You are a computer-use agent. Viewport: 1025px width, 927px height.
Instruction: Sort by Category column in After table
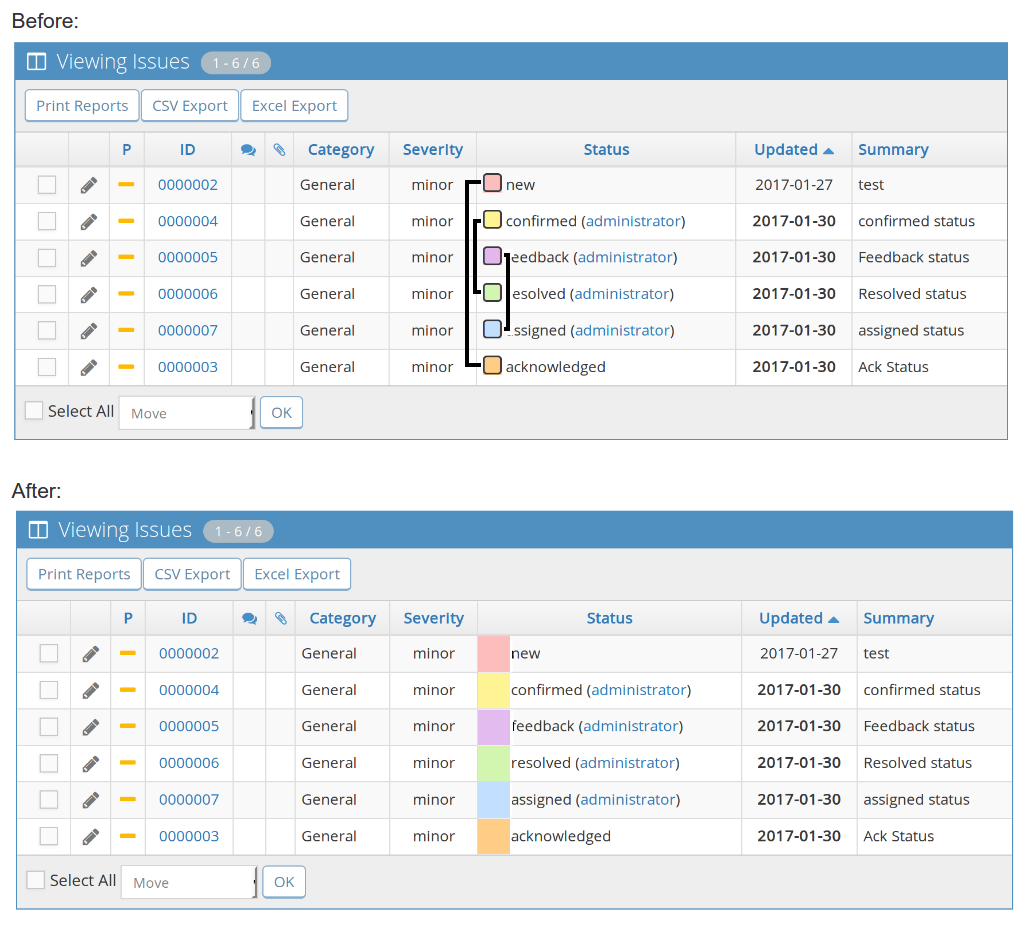tap(342, 619)
